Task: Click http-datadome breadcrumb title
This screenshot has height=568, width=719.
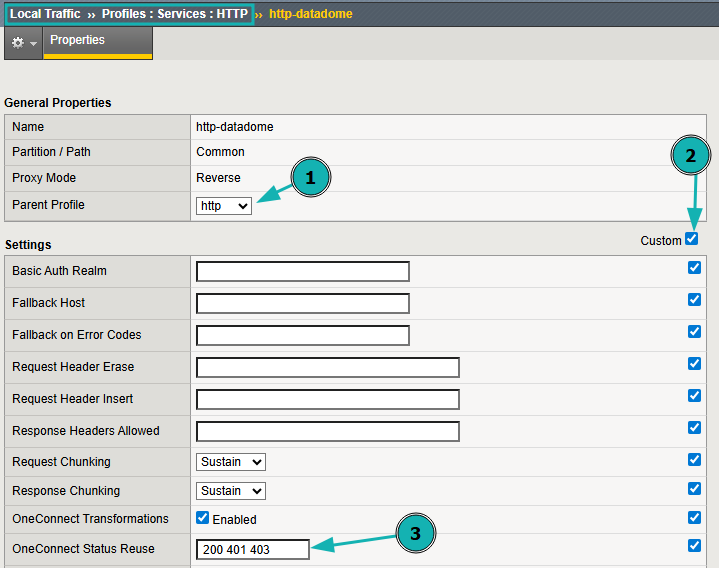Action: [x=310, y=14]
